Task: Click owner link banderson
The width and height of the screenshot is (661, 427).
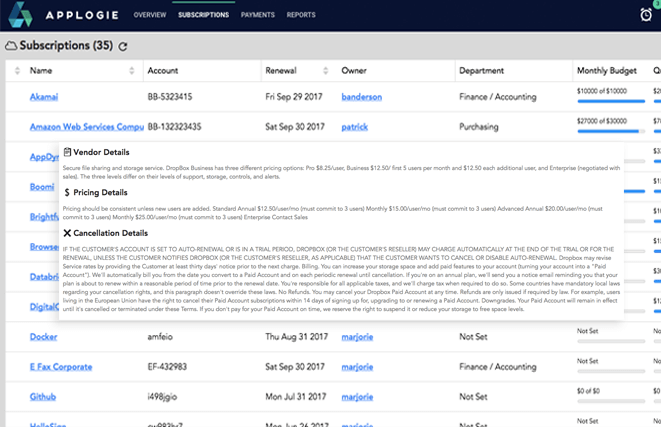Action: click(362, 97)
